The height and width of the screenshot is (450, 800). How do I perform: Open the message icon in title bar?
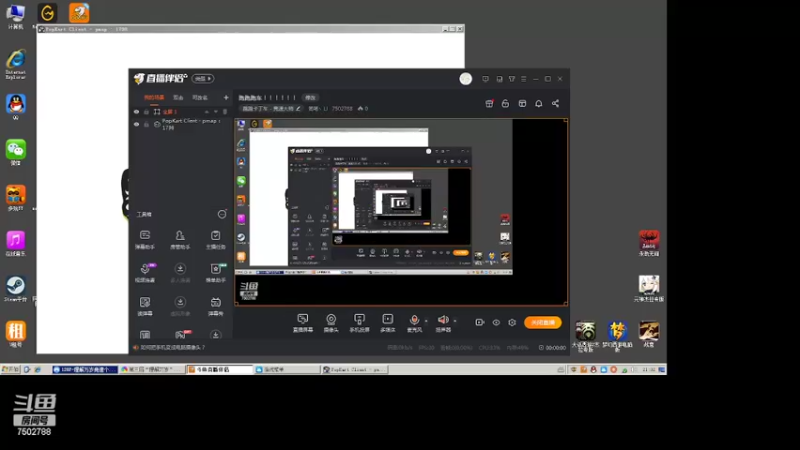click(485, 79)
